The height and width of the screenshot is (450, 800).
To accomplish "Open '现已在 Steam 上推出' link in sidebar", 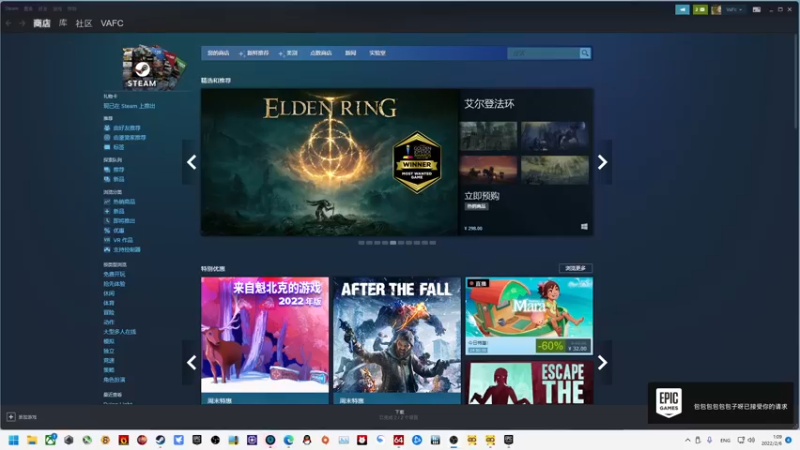I will 129,106.
